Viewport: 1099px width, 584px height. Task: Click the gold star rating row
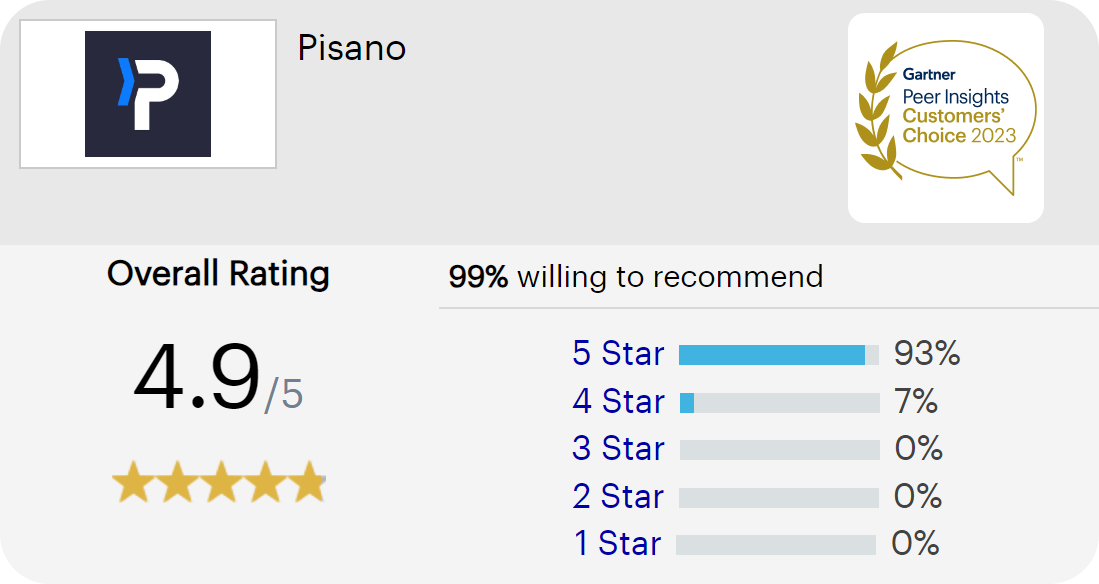(219, 482)
